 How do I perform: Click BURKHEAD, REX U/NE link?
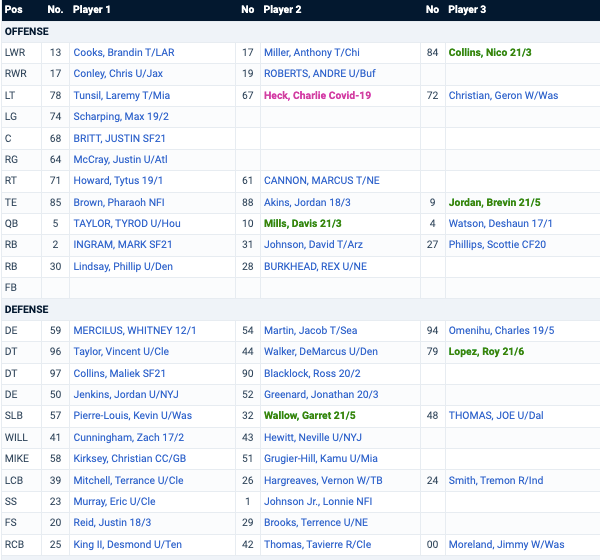coord(315,266)
